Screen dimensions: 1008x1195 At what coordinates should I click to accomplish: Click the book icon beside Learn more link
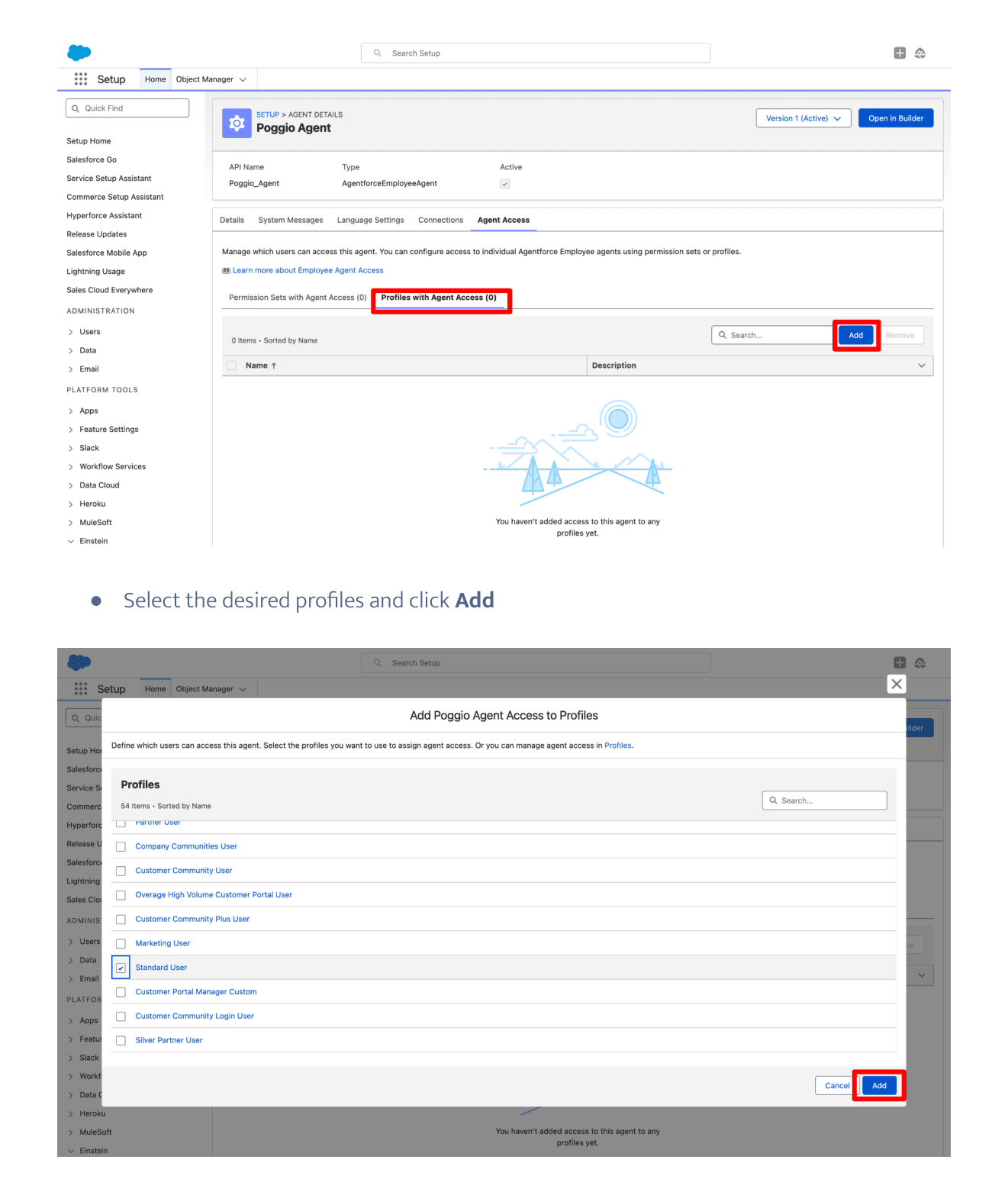[226, 271]
